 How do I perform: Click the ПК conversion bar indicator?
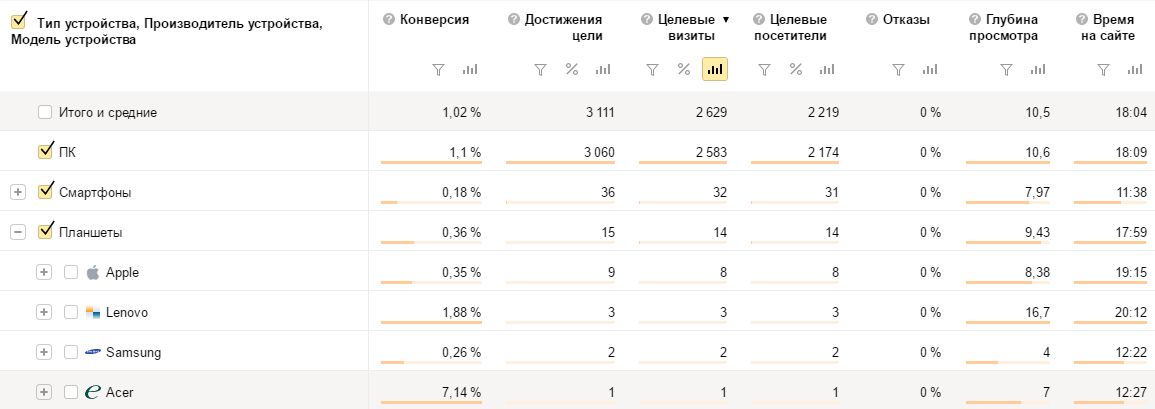click(431, 163)
